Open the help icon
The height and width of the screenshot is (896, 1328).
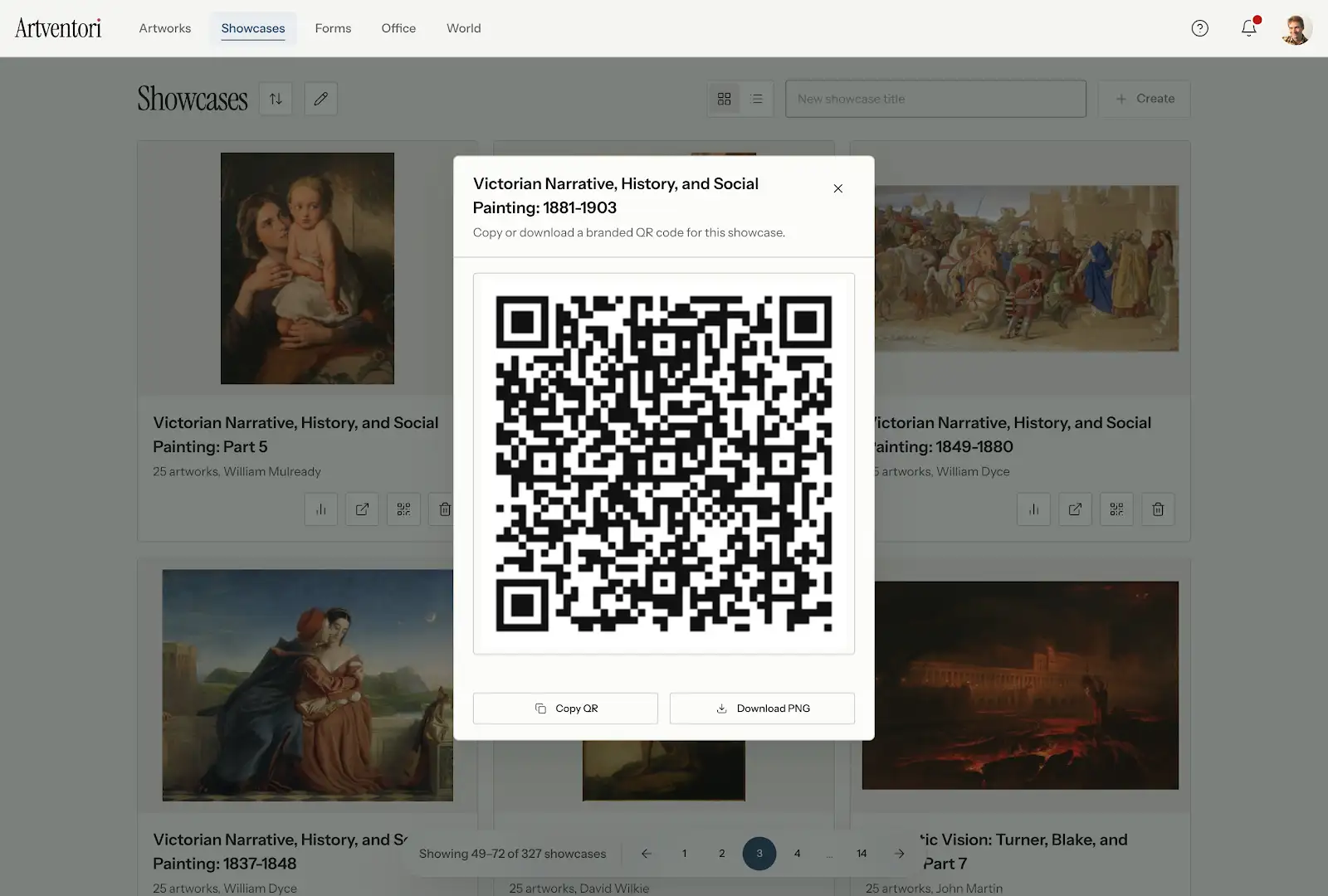click(1199, 28)
